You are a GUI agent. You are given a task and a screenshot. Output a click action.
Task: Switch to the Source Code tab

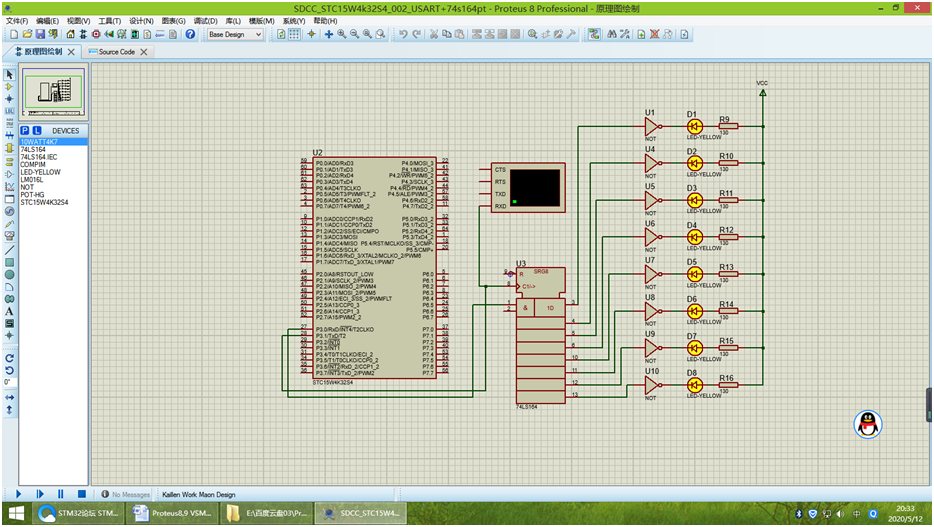click(x=116, y=52)
